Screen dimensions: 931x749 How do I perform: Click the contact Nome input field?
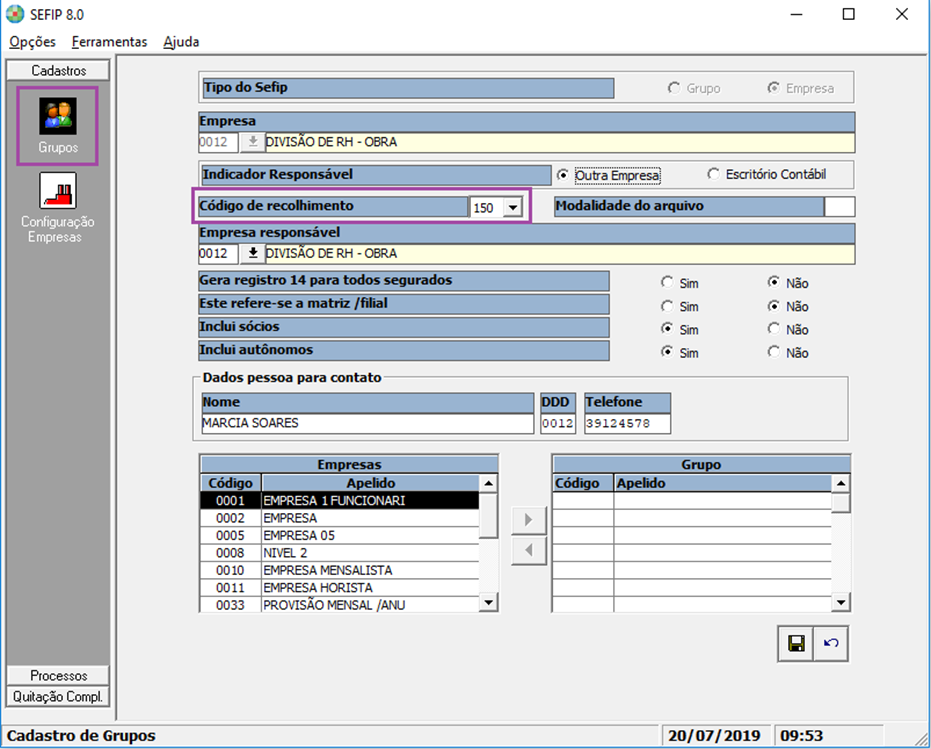[367, 423]
